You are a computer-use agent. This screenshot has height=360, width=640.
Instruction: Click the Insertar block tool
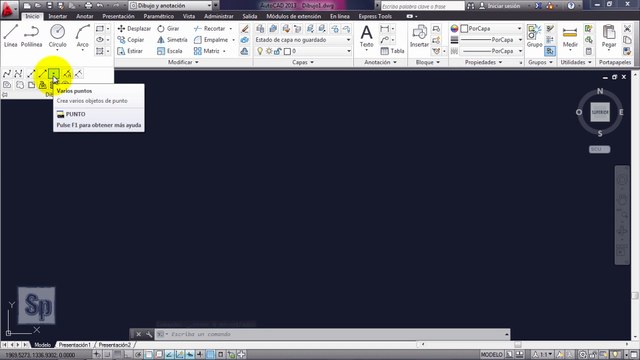419,36
